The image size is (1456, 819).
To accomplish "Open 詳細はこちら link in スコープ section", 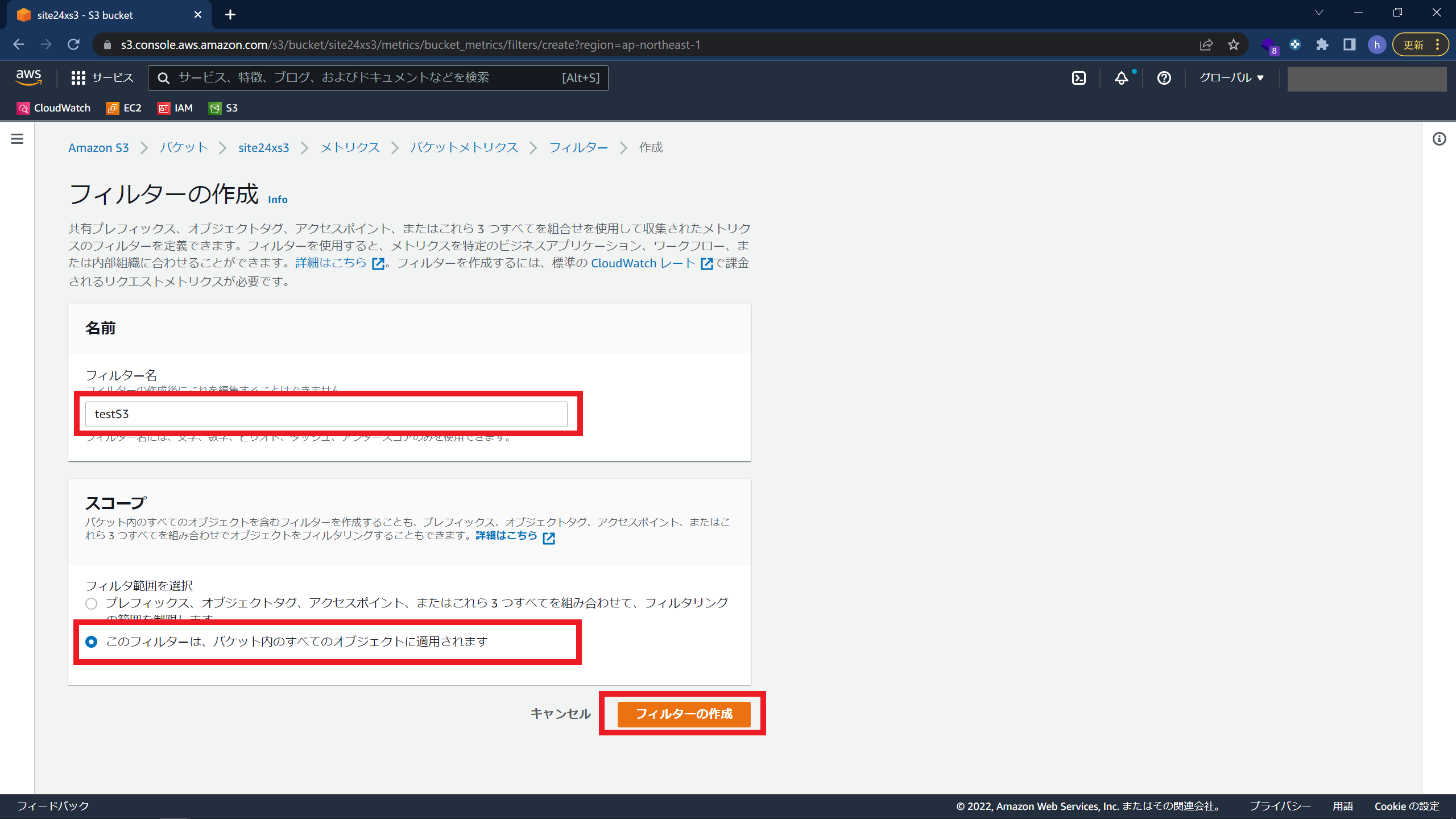I will [515, 536].
